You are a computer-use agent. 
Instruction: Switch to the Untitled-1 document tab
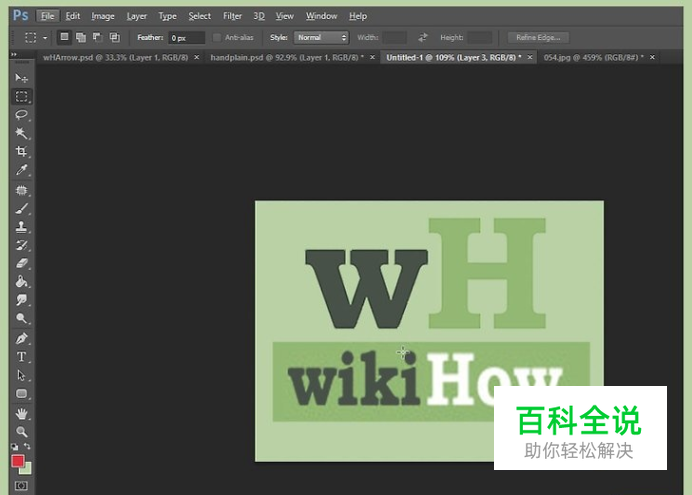coord(454,57)
